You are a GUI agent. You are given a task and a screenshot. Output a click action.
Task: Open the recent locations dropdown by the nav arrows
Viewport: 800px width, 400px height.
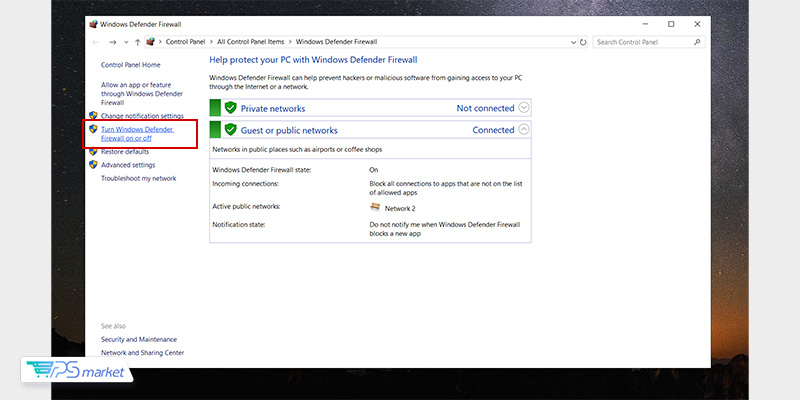click(x=126, y=42)
